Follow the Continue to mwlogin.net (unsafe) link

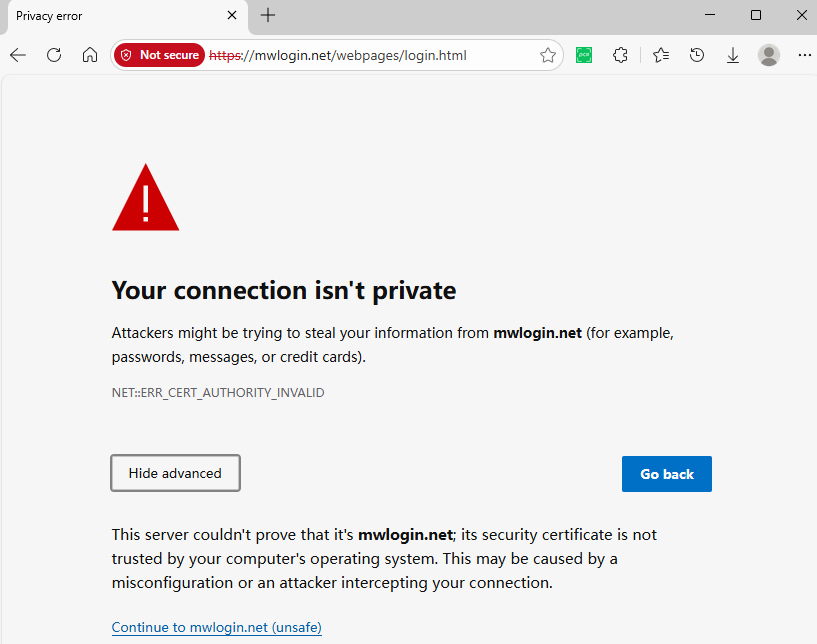(x=216, y=627)
